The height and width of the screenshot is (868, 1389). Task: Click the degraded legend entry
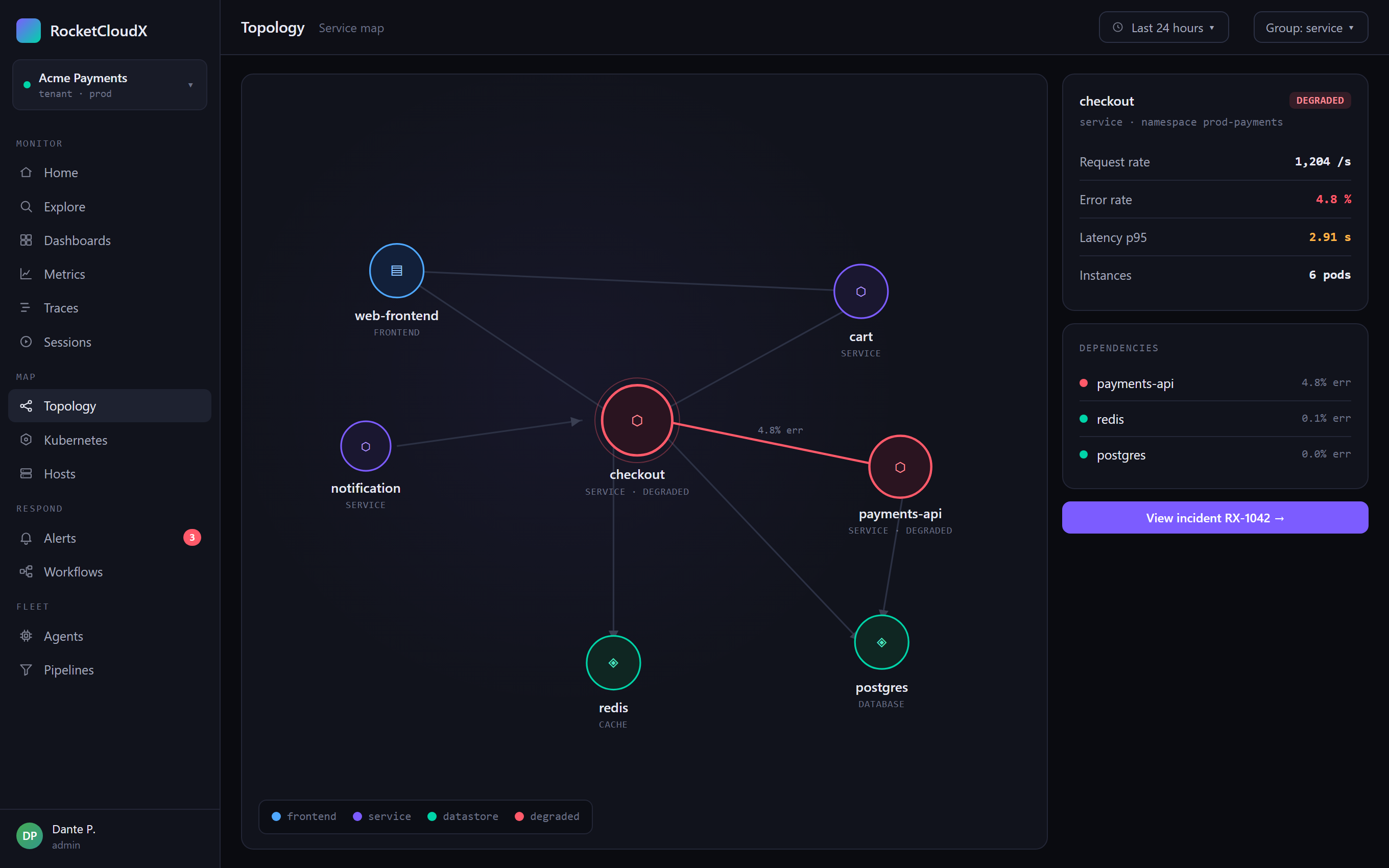pyautogui.click(x=547, y=816)
